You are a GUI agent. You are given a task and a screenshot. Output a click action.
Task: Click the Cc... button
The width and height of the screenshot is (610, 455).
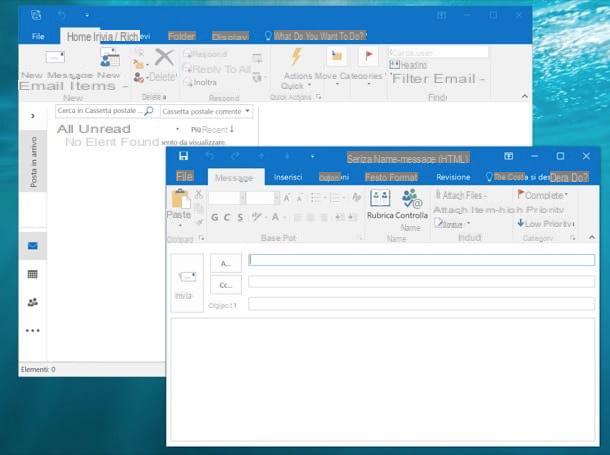(226, 285)
